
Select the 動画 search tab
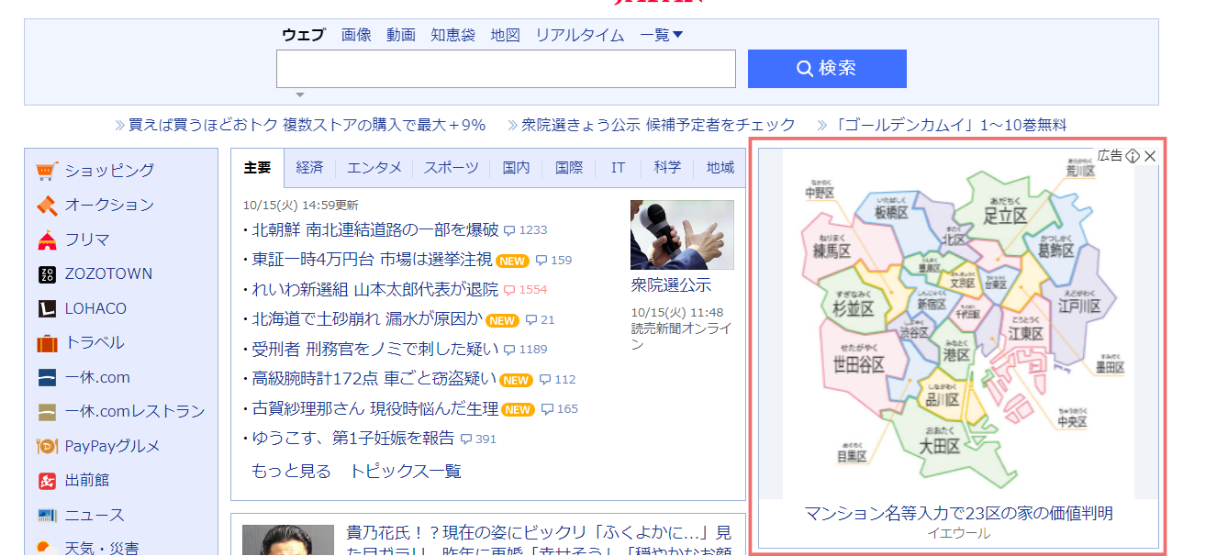click(401, 35)
